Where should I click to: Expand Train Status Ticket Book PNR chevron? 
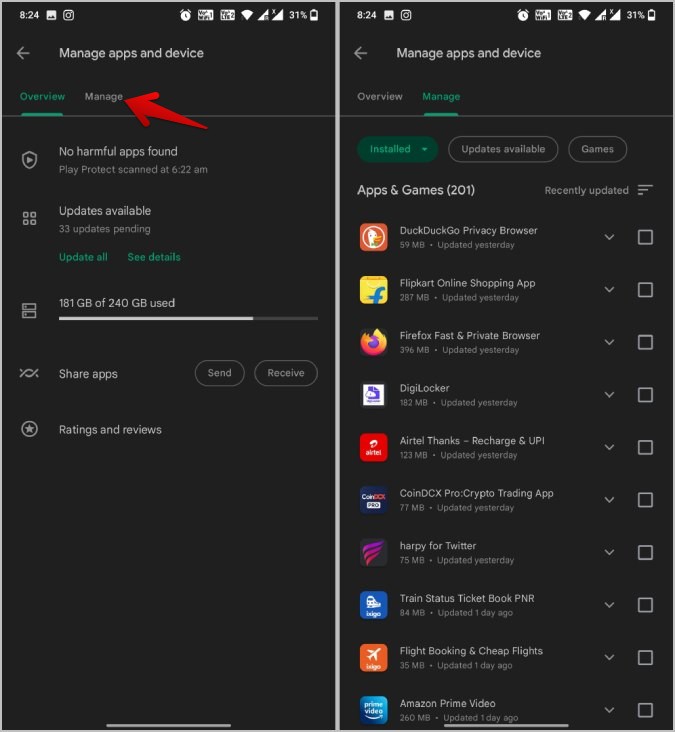click(609, 605)
